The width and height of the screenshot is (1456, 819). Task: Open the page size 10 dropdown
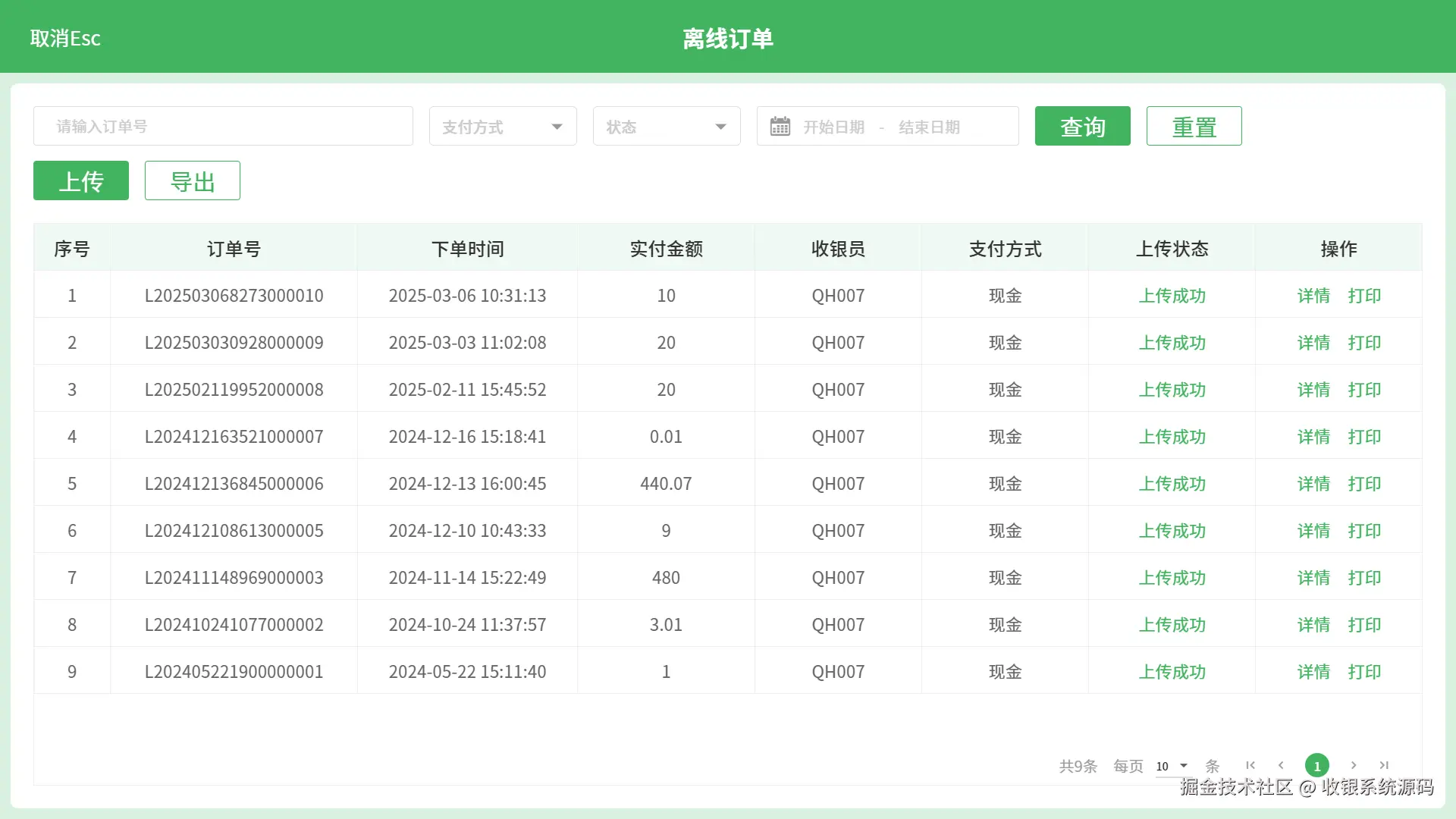tap(1172, 766)
